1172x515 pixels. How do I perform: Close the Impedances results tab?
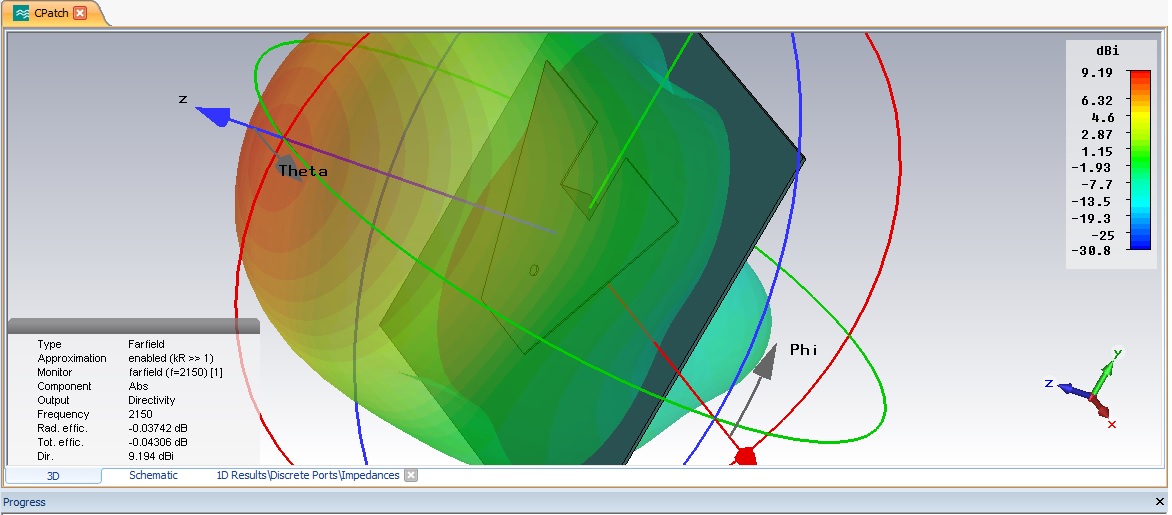[410, 475]
